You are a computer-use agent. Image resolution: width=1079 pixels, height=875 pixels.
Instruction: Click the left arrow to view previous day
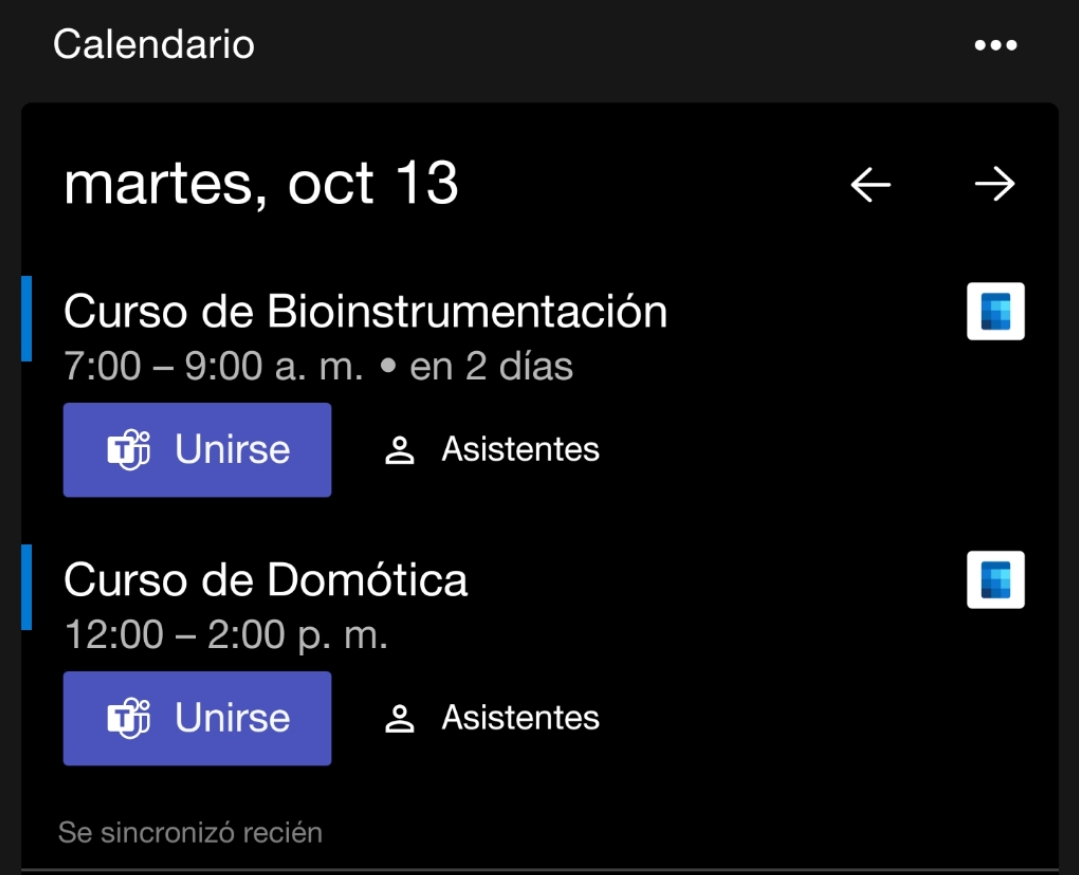[869, 183]
